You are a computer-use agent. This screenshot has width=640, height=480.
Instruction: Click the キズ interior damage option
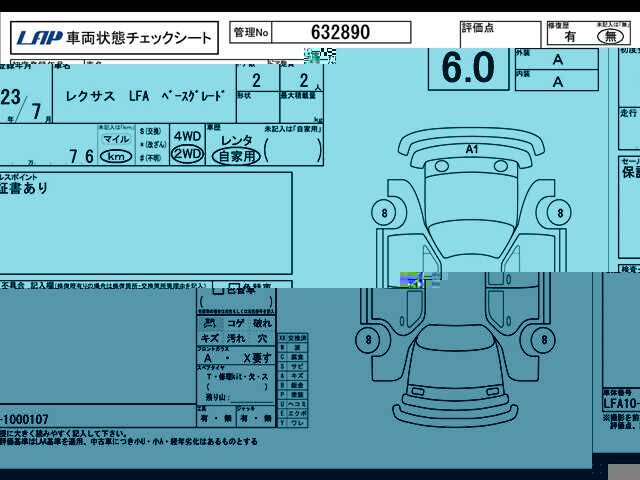point(210,338)
